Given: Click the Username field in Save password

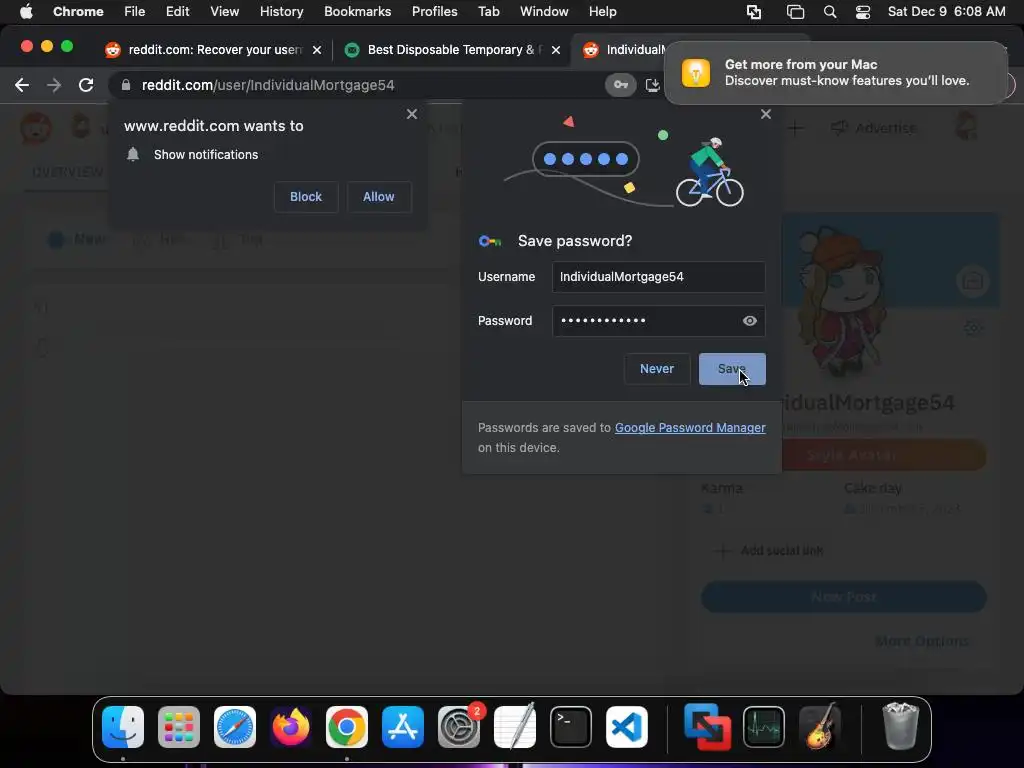Looking at the screenshot, I should pyautogui.click(x=658, y=277).
